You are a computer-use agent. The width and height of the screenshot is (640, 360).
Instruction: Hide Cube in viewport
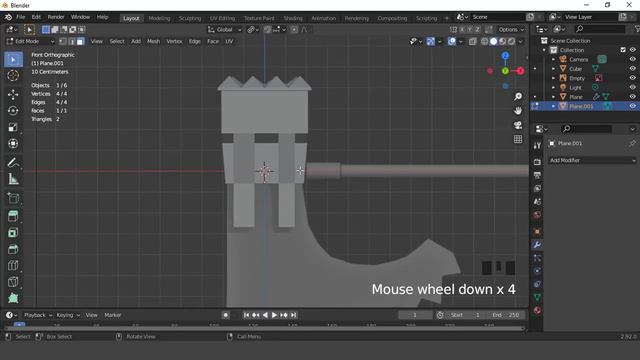[x=632, y=69]
